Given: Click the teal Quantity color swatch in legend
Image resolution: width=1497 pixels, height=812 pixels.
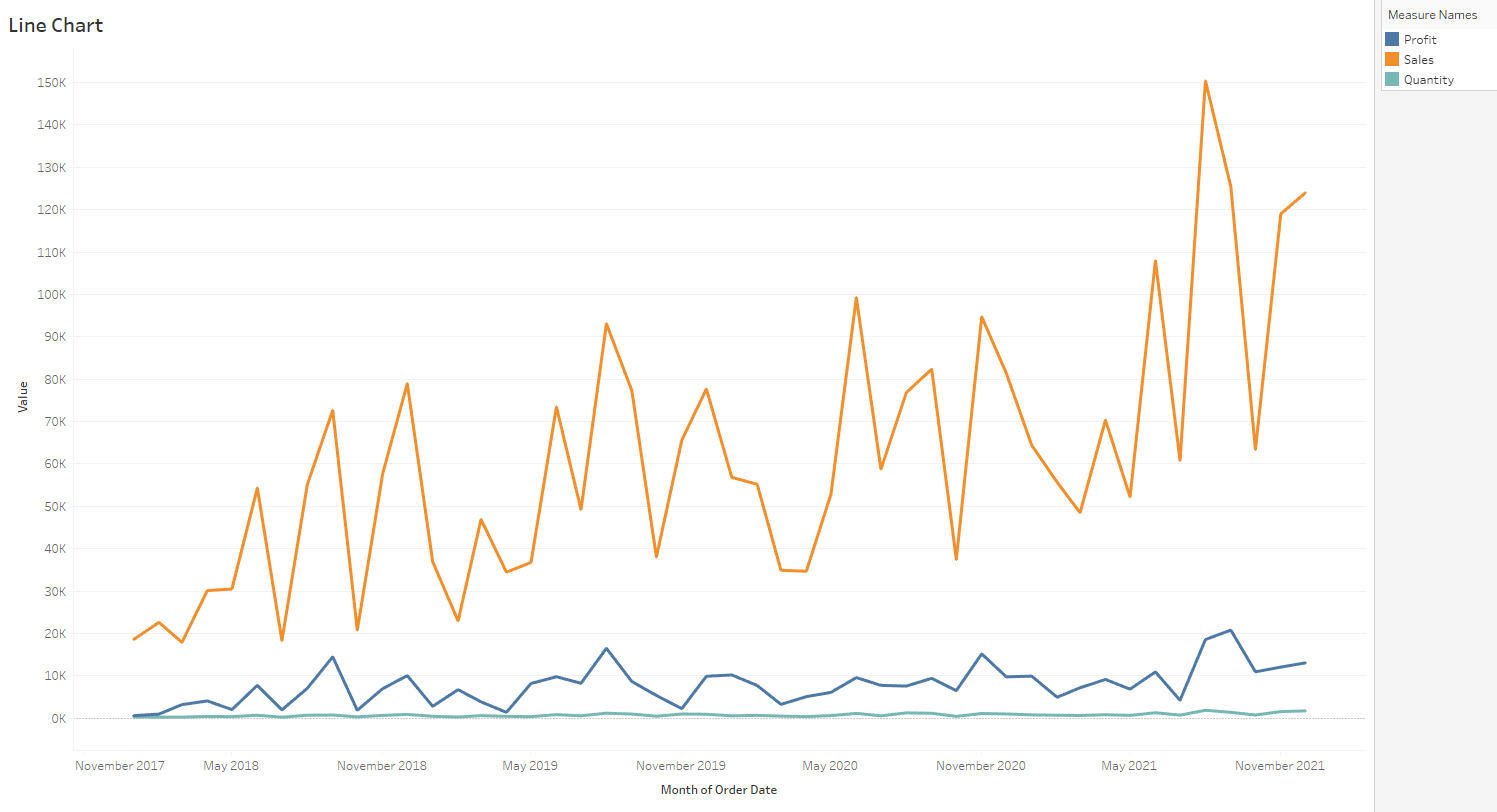Looking at the screenshot, I should tap(1391, 80).
